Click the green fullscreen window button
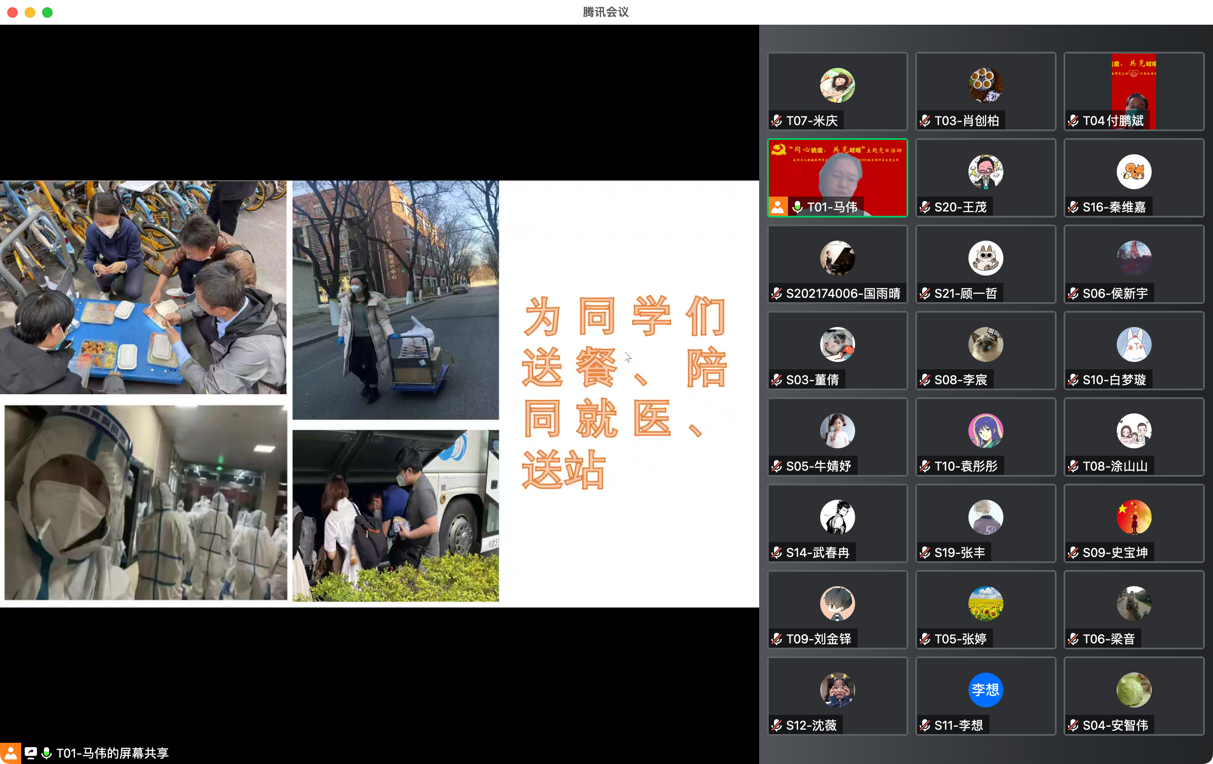The image size is (1213, 764). (x=47, y=12)
